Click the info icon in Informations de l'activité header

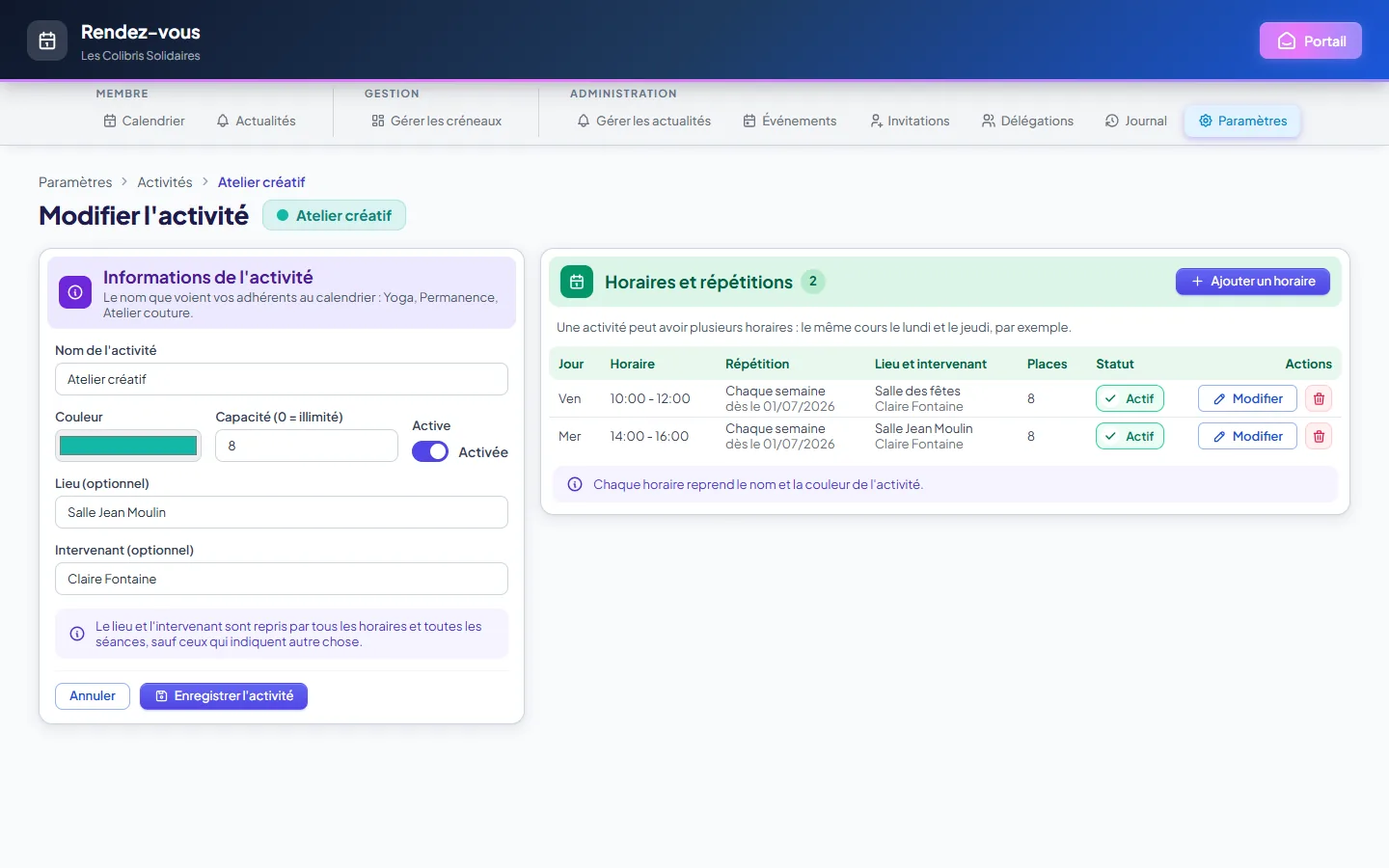point(75,292)
